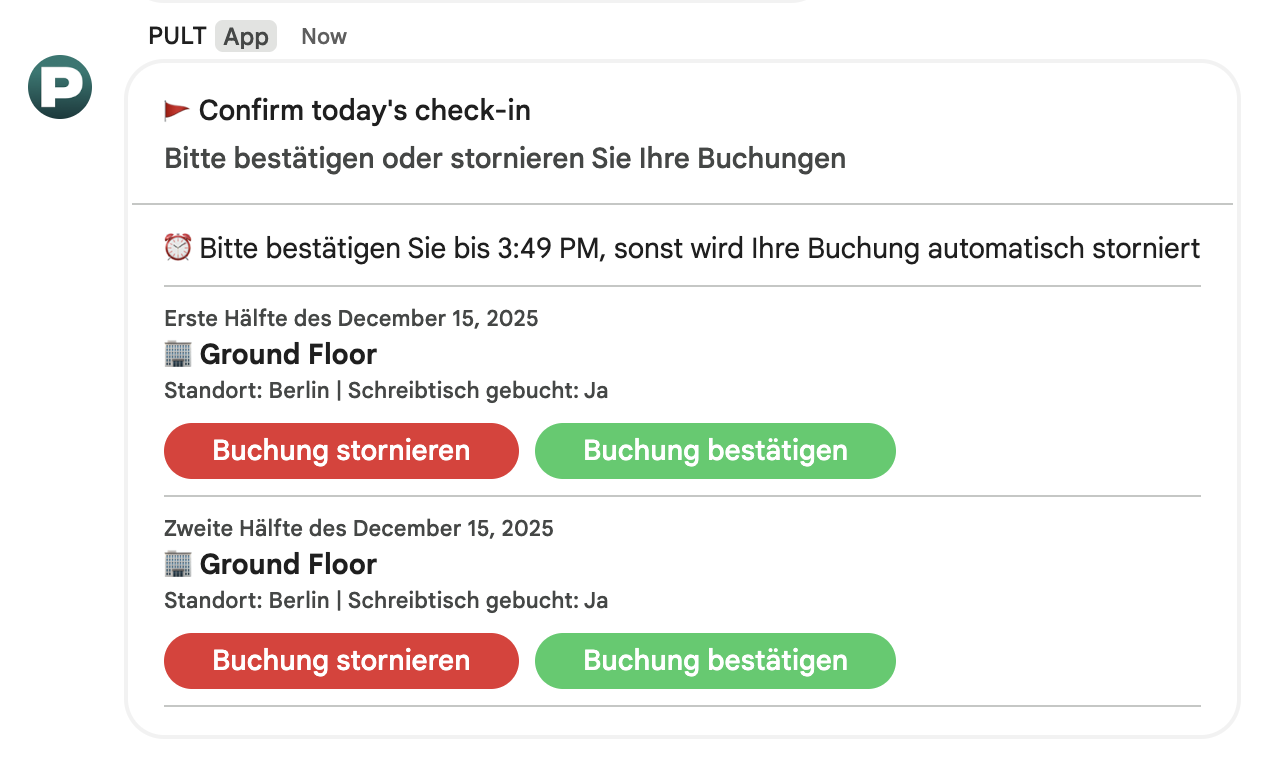This screenshot has width=1278, height=760.
Task: Click the Erste Hälfte des December 15 label
Action: tap(351, 319)
